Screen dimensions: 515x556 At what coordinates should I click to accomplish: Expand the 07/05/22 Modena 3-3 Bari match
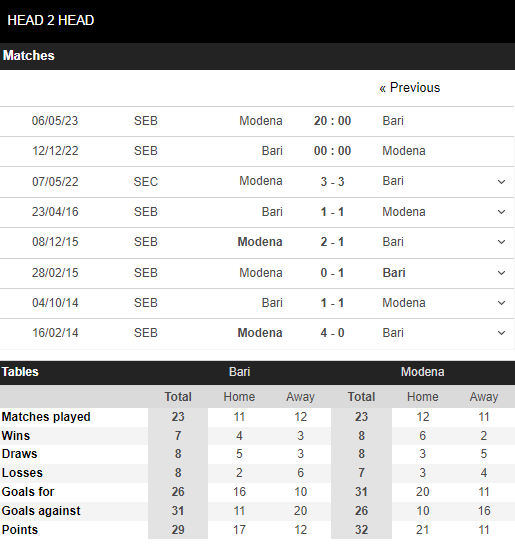click(x=501, y=182)
